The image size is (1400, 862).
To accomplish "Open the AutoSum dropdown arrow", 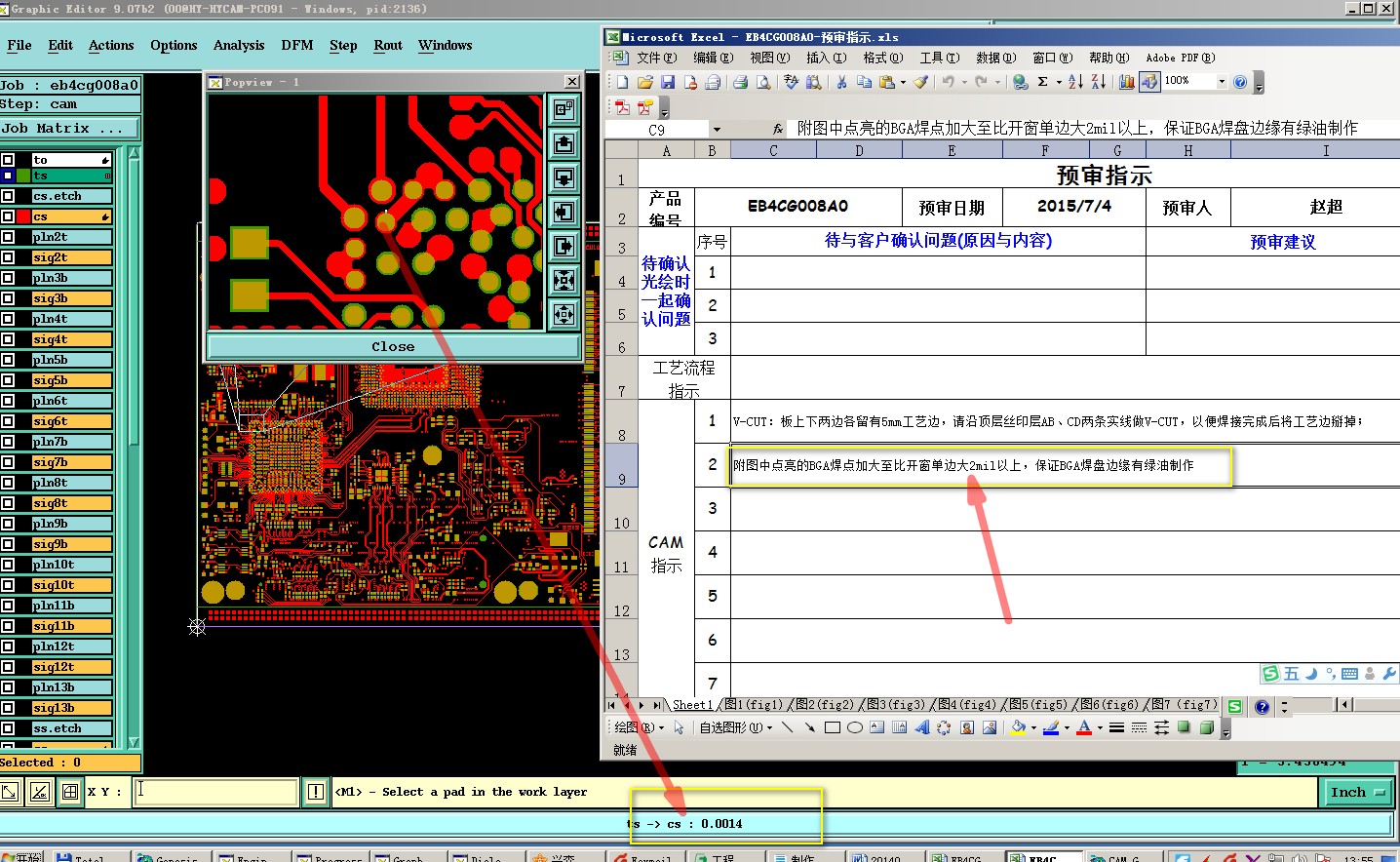I will point(1059,82).
